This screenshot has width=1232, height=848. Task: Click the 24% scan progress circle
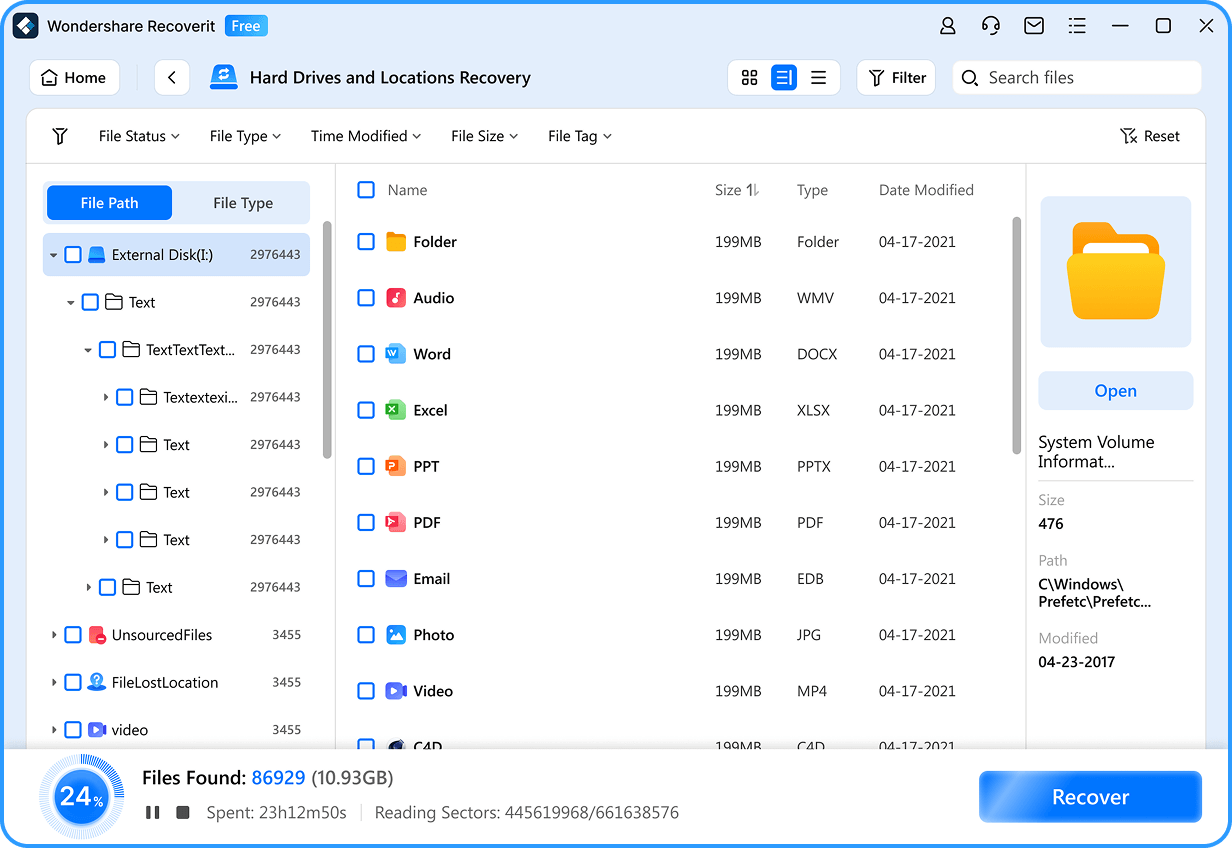pyautogui.click(x=82, y=797)
